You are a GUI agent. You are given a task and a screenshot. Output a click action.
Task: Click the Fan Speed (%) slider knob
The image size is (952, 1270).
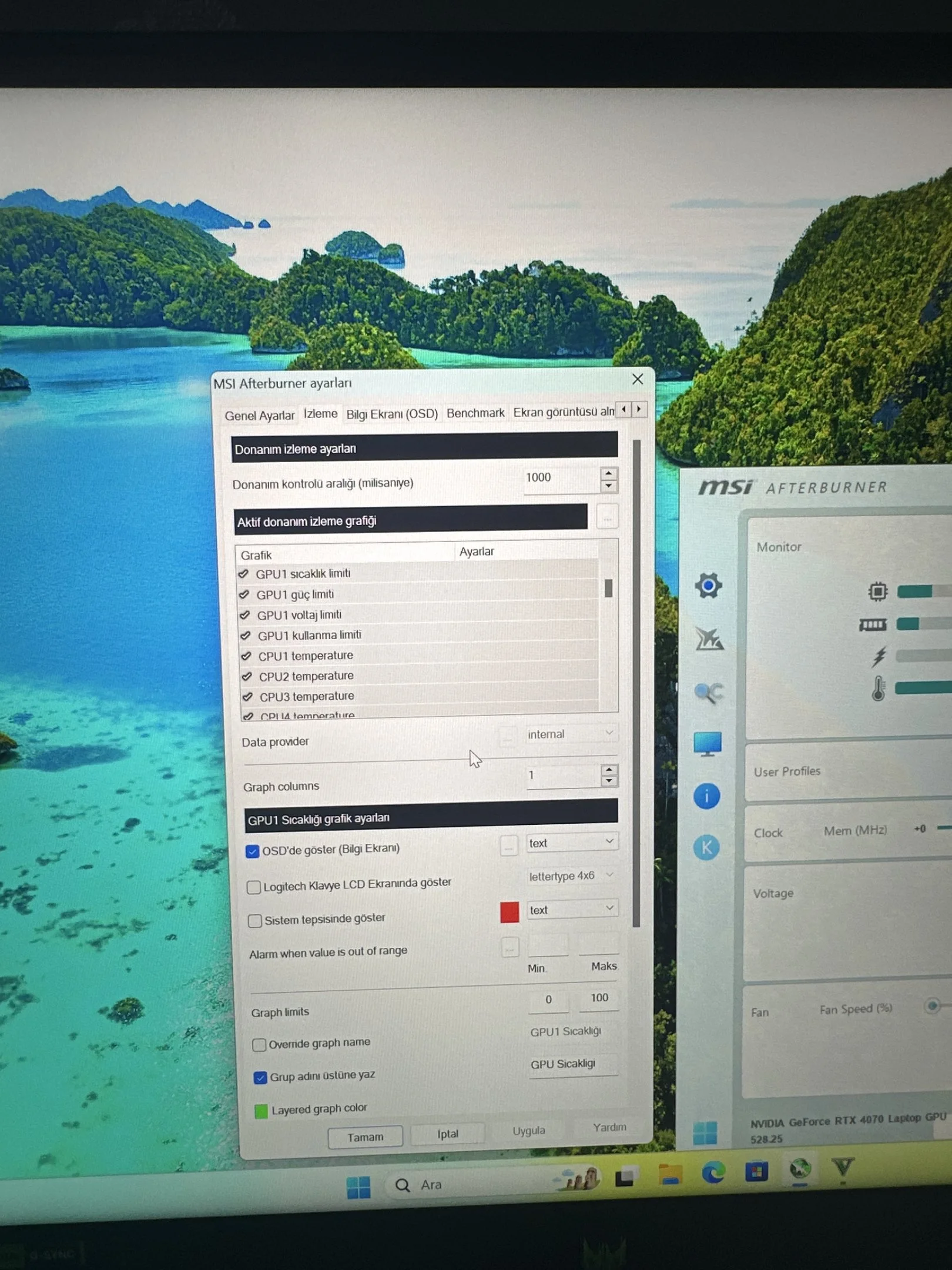(932, 1006)
